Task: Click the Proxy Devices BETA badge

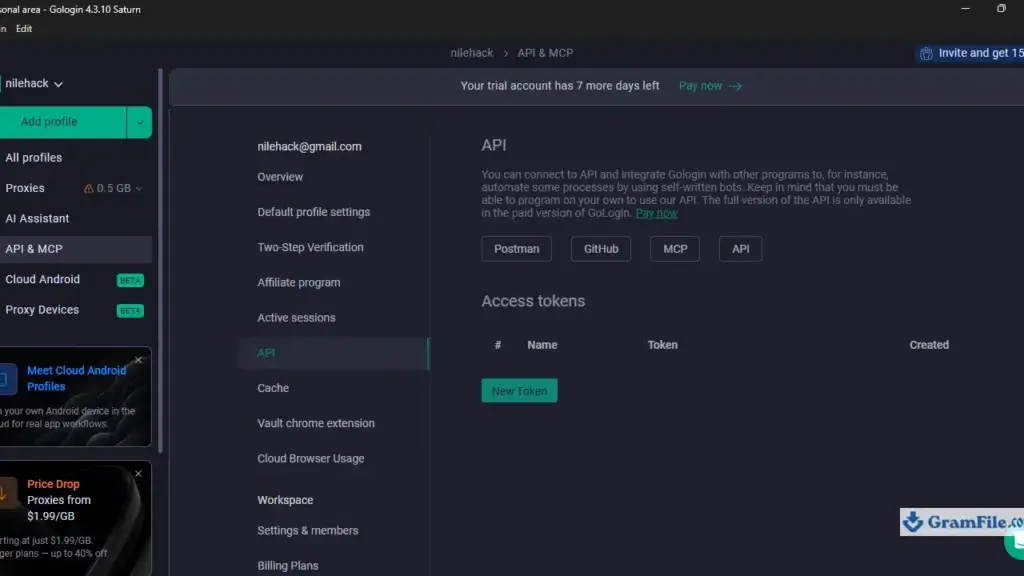Action: [130, 311]
